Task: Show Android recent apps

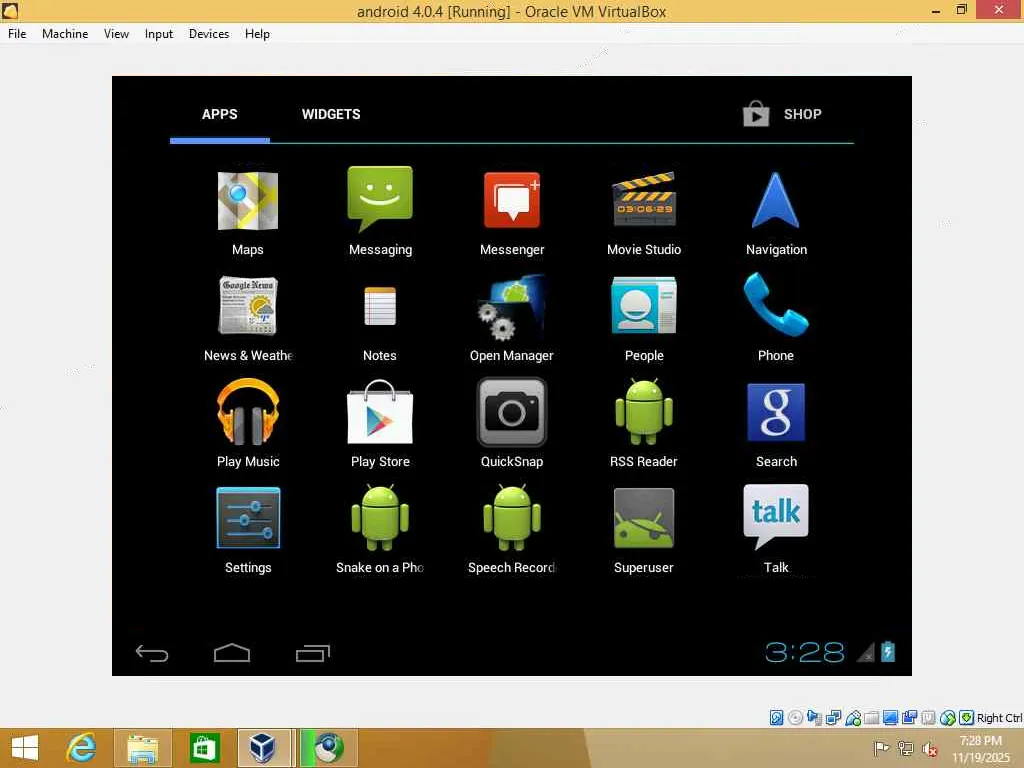Action: pyautogui.click(x=313, y=652)
